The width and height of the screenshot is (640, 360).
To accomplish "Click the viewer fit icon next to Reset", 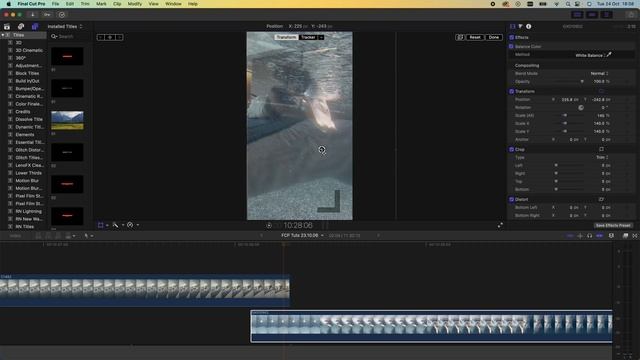I will [x=460, y=37].
